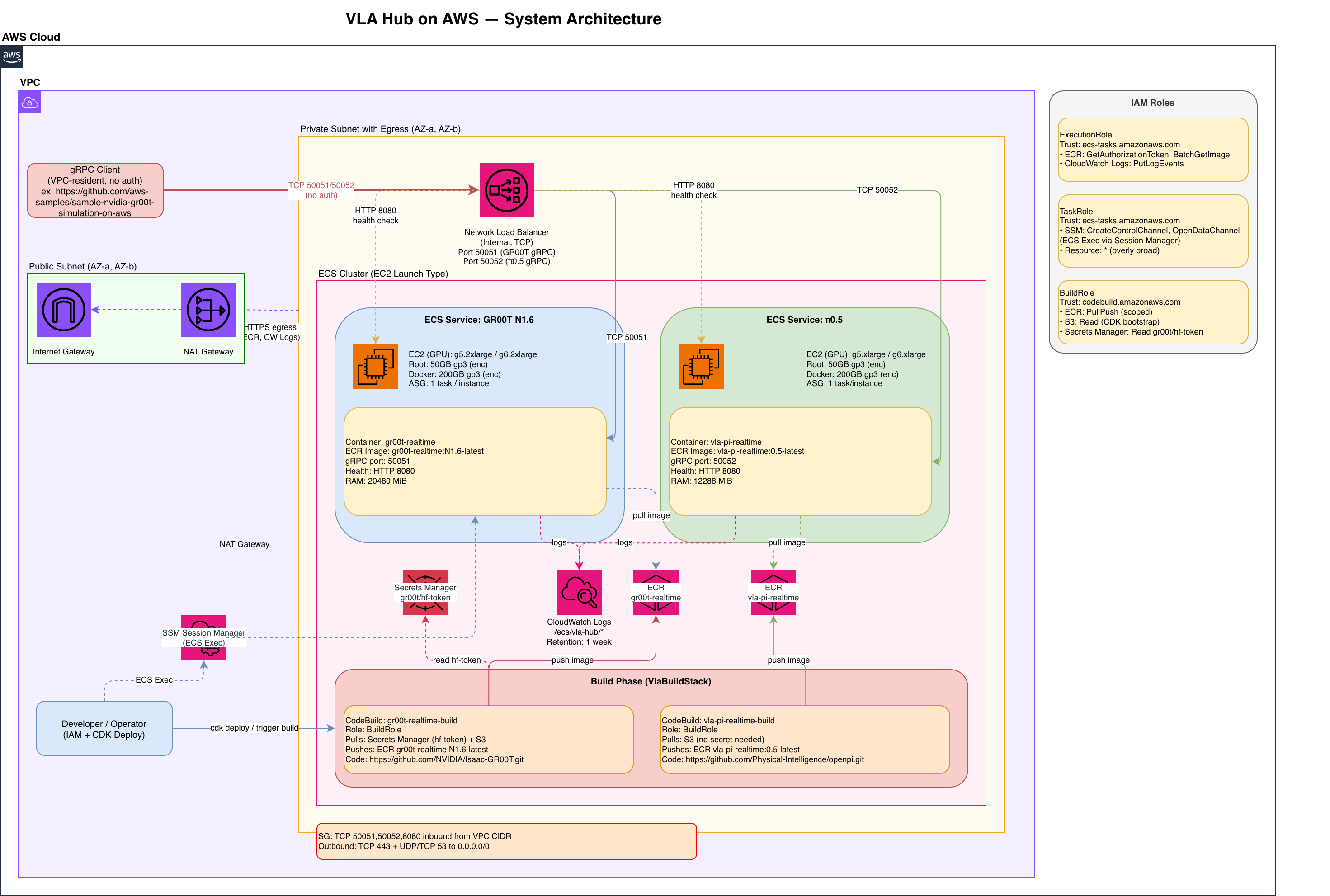1330x896 pixels.
Task: Click the 'CloudWatch Logs /ecs/vla-hub/*' caption
Action: pos(579,632)
